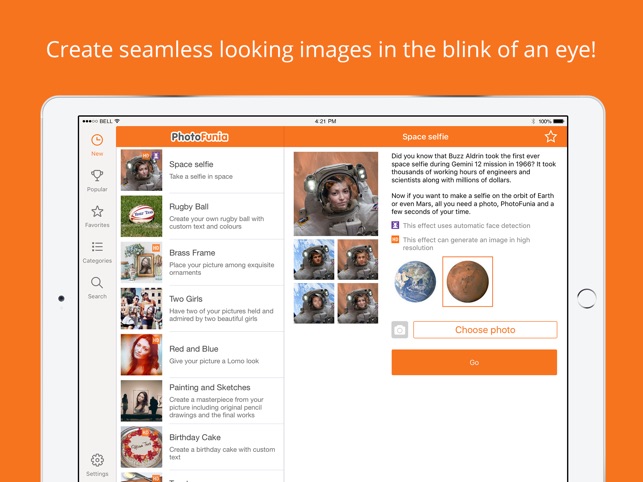Select the 'Two Girls' list title
The height and width of the screenshot is (482, 643).
click(x=186, y=299)
